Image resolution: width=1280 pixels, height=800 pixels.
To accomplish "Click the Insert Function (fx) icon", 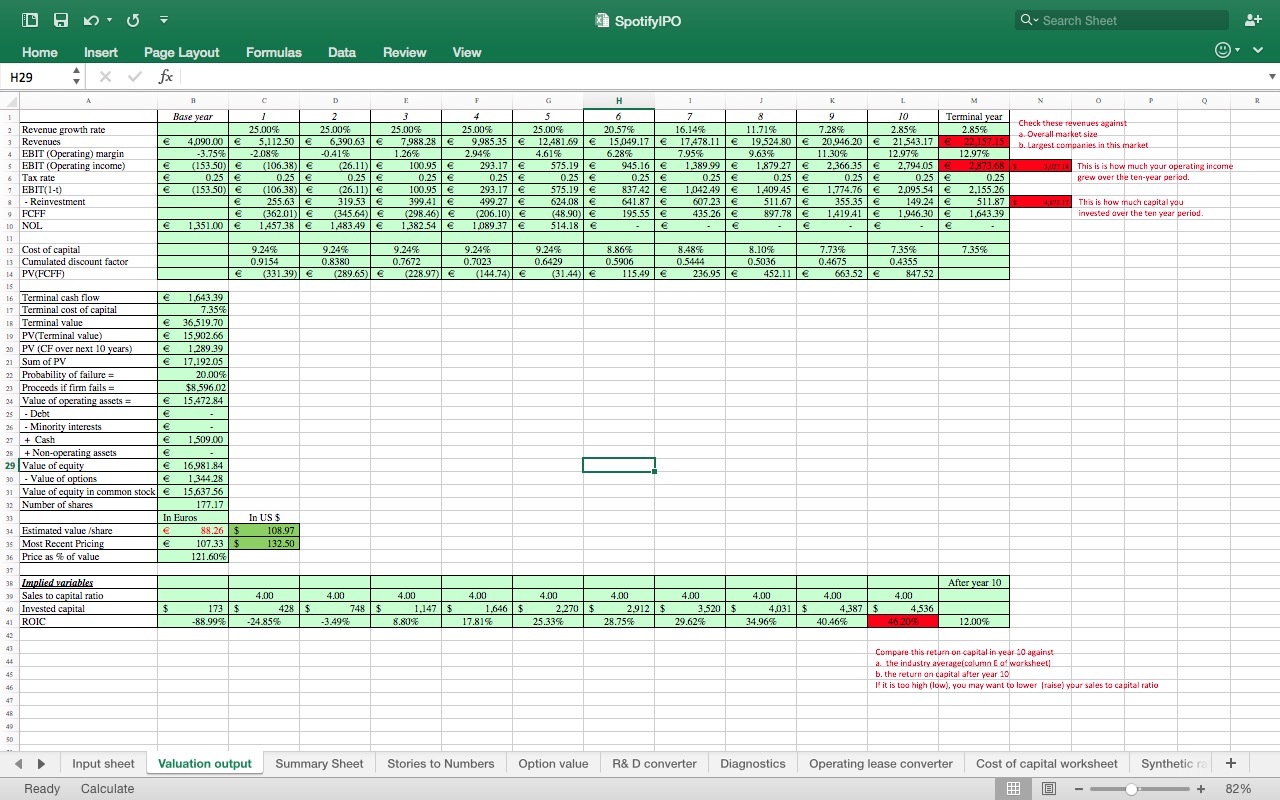I will coord(165,76).
